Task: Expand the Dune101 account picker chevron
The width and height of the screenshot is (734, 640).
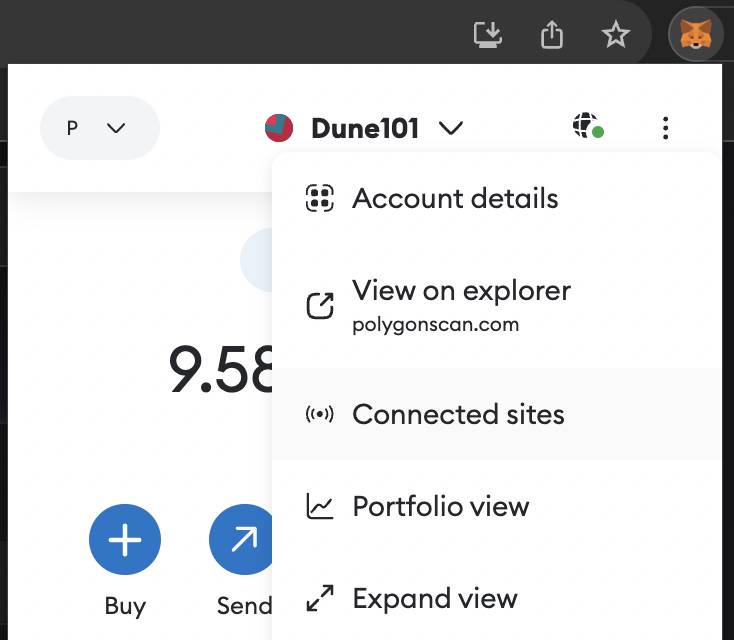Action: coord(450,128)
